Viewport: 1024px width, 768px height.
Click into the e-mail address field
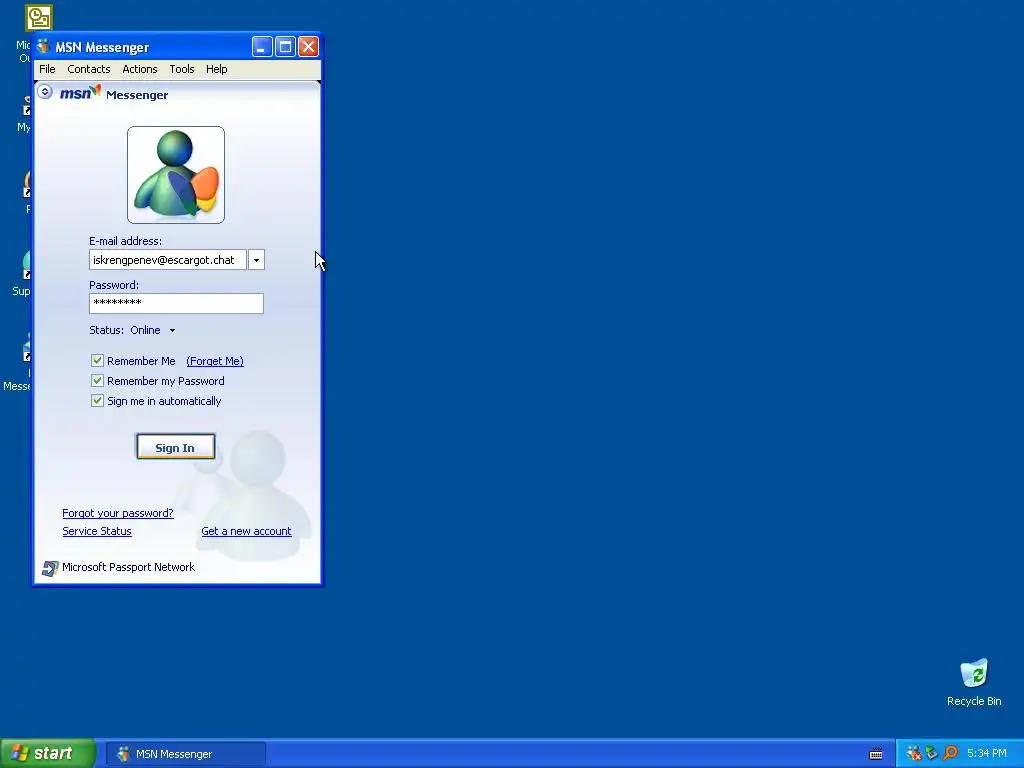168,260
